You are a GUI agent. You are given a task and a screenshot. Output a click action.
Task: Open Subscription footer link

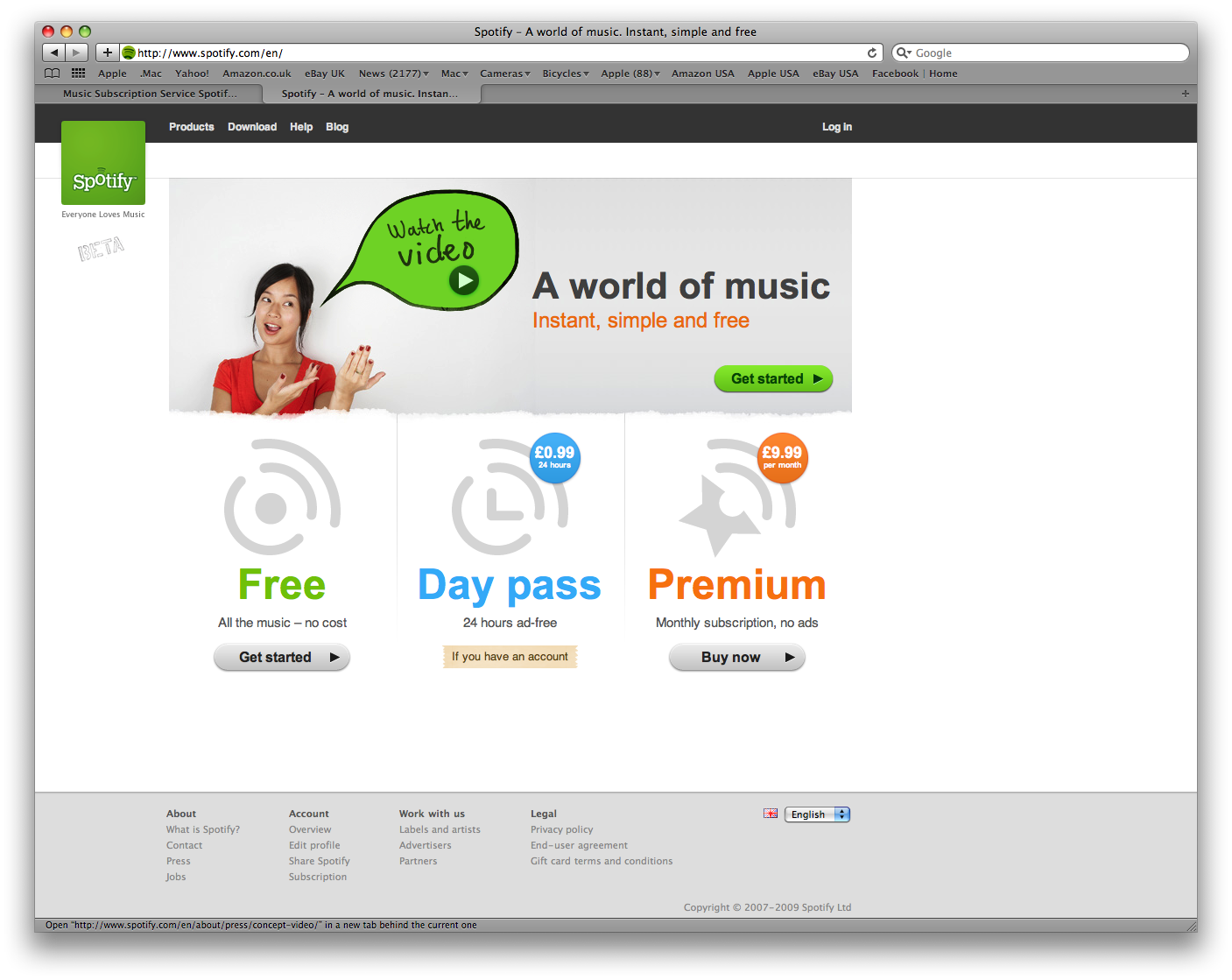[318, 877]
